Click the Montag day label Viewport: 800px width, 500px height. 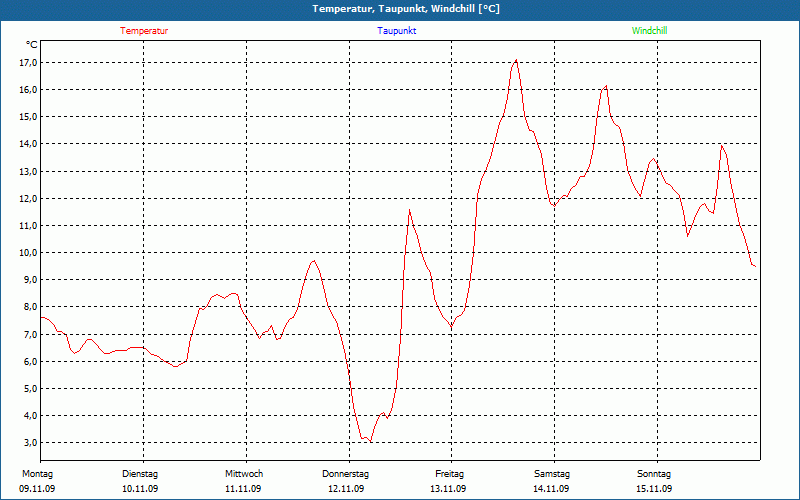point(37,474)
